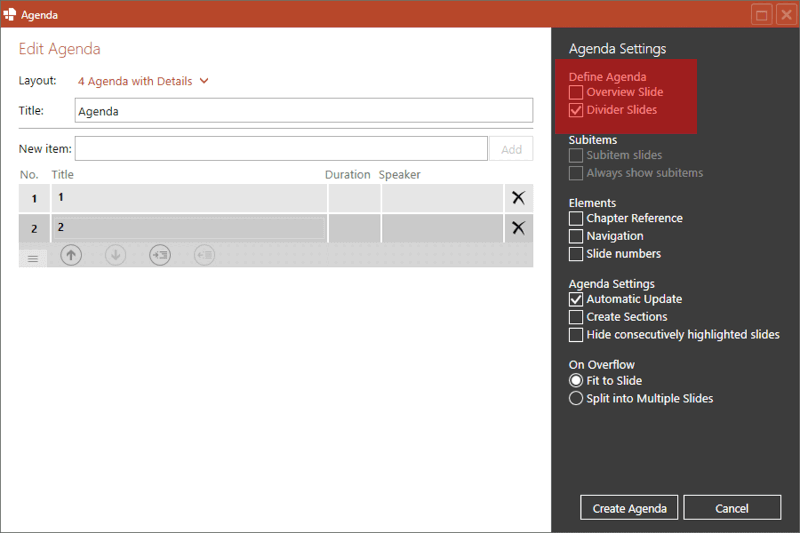
Task: Click the outdent item icon
Action: pos(204,256)
